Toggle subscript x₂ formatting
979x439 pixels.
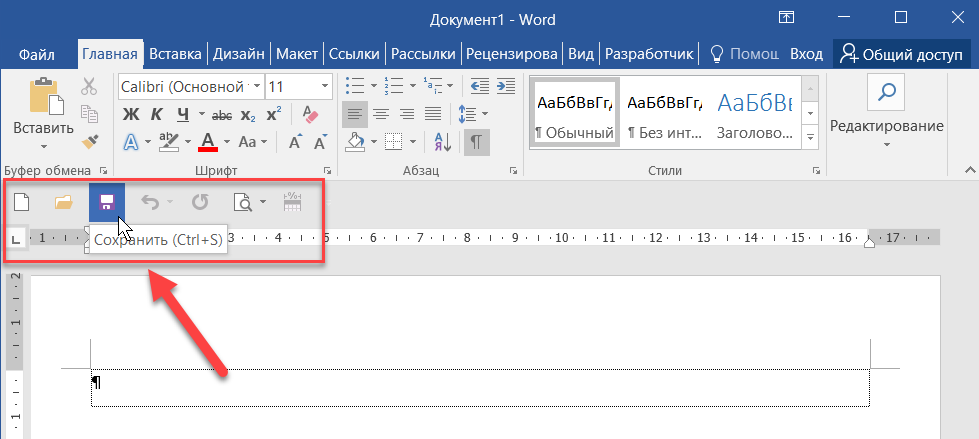pos(248,115)
